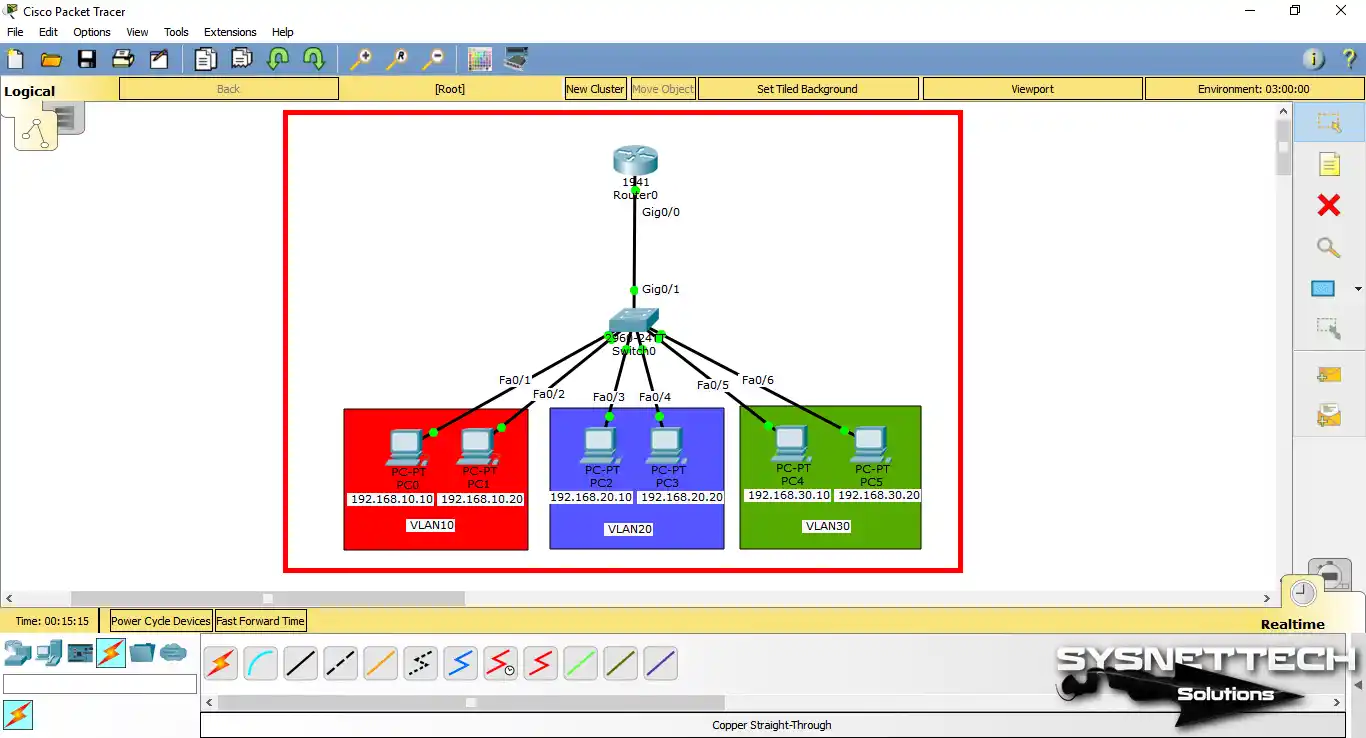Choose the Copper Cross-Over dashed cable
The image size is (1366, 738).
[x=340, y=663]
